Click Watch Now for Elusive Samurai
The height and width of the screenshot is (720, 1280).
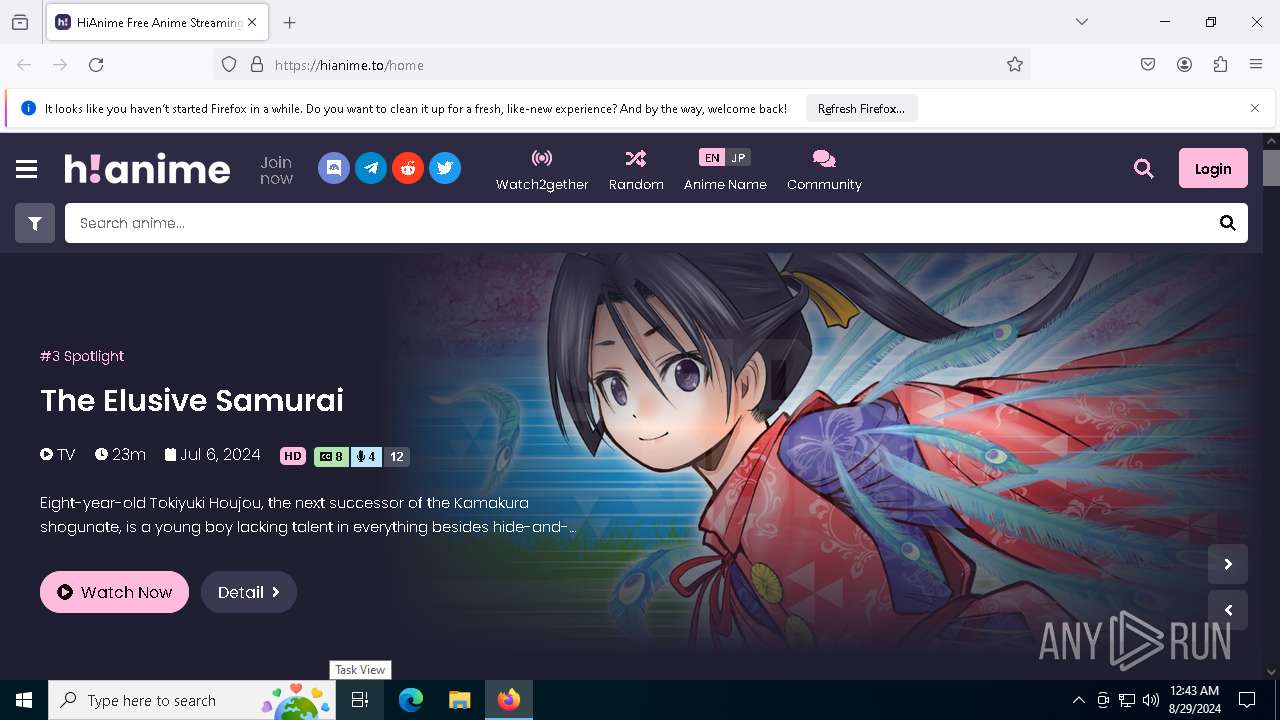(114, 592)
